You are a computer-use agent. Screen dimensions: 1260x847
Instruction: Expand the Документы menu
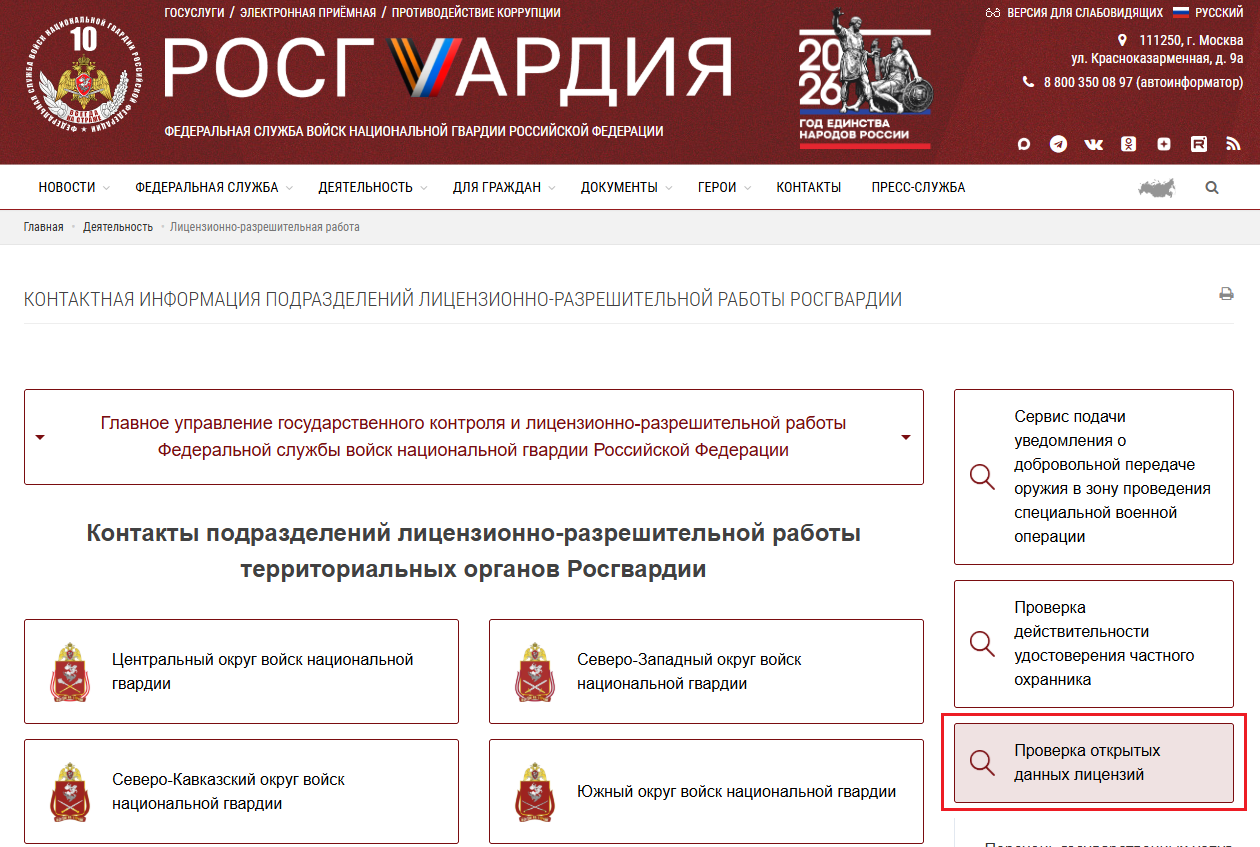[x=627, y=187]
